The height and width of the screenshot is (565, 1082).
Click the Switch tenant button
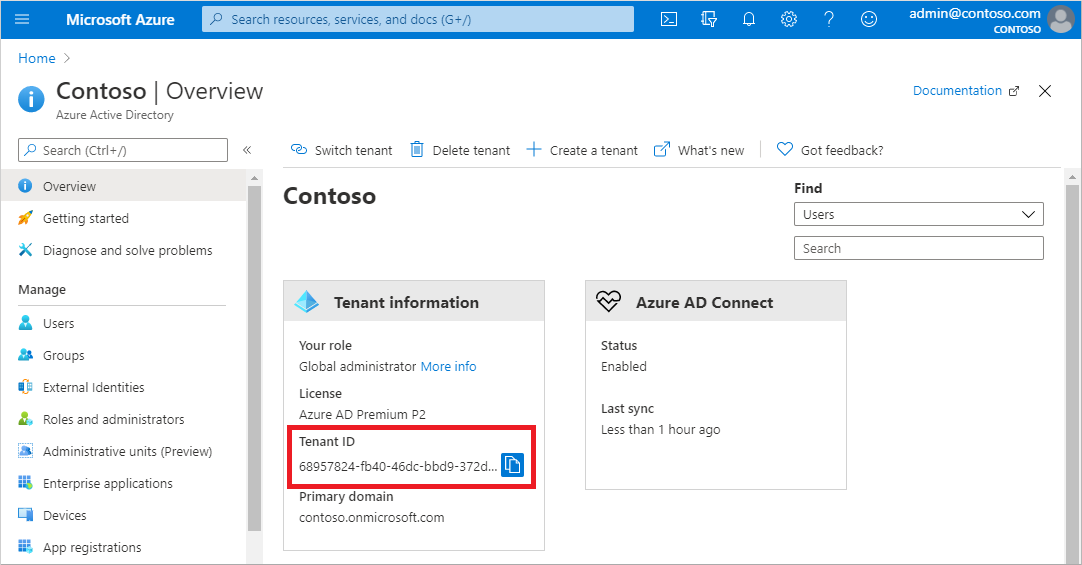(x=341, y=150)
